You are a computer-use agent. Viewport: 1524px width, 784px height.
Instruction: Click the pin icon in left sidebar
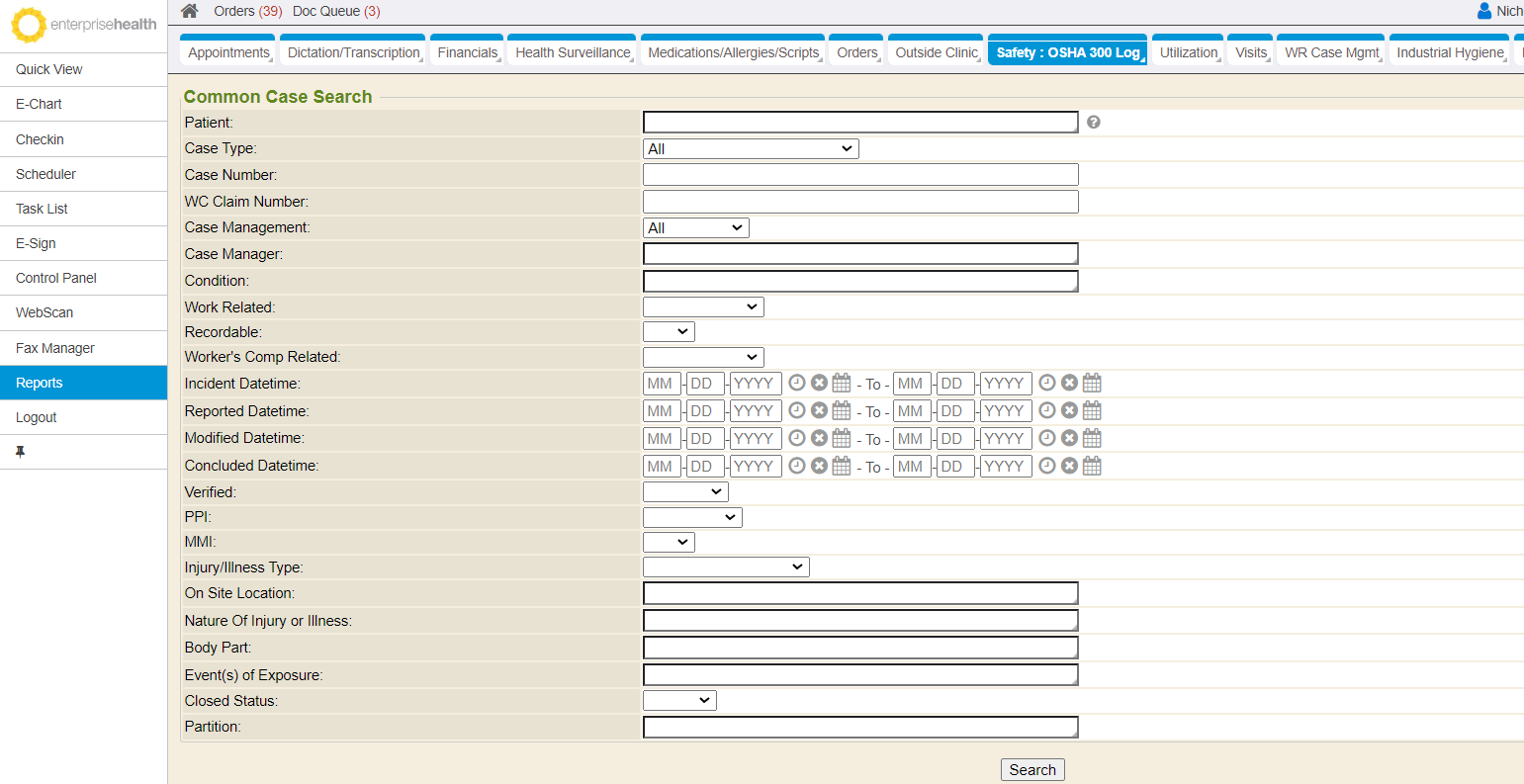click(20, 452)
